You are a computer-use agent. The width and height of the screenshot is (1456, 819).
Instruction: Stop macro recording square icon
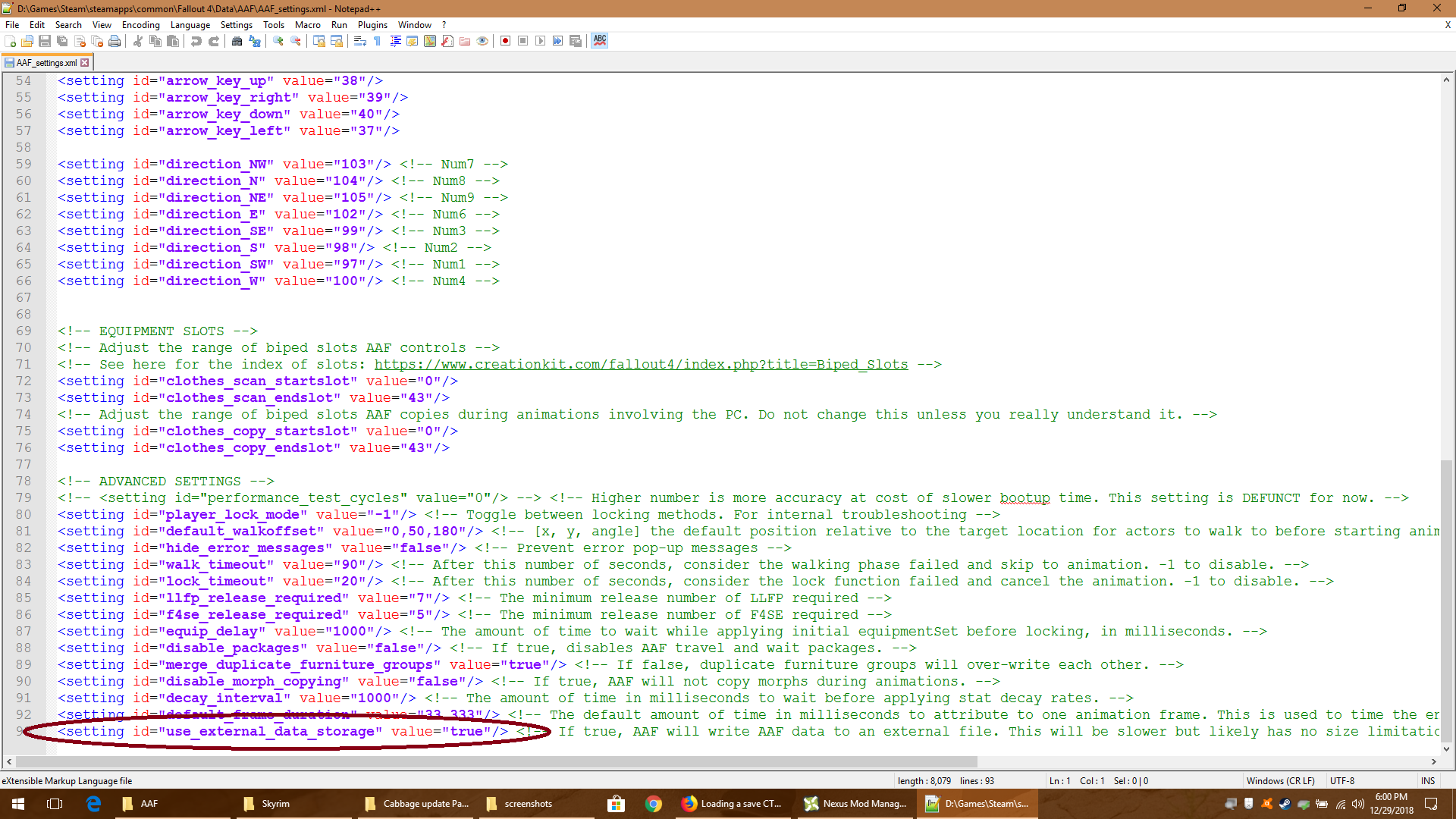[x=523, y=41]
